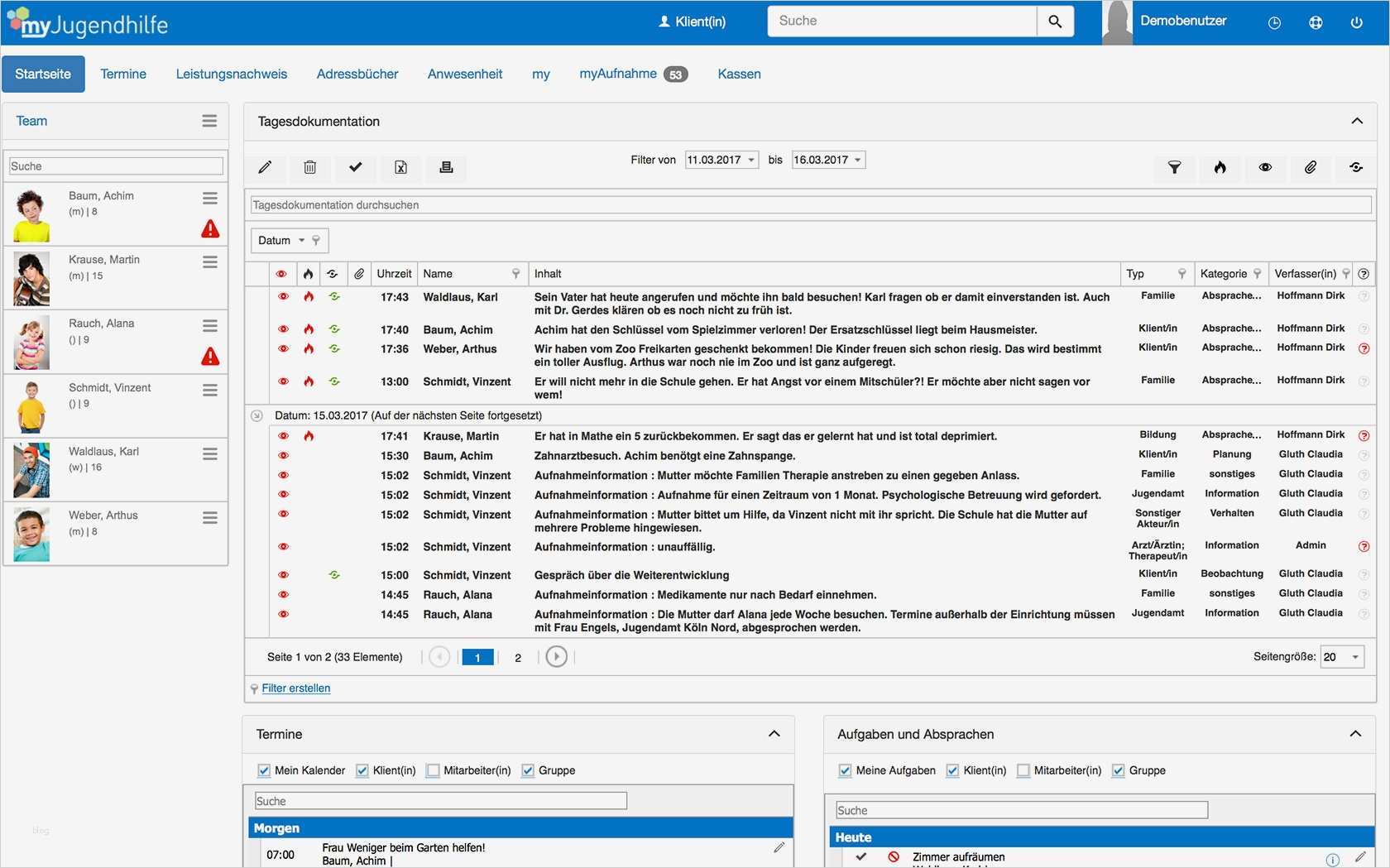Click warning triangle for Baum, Achim
The image size is (1390, 868).
[210, 229]
